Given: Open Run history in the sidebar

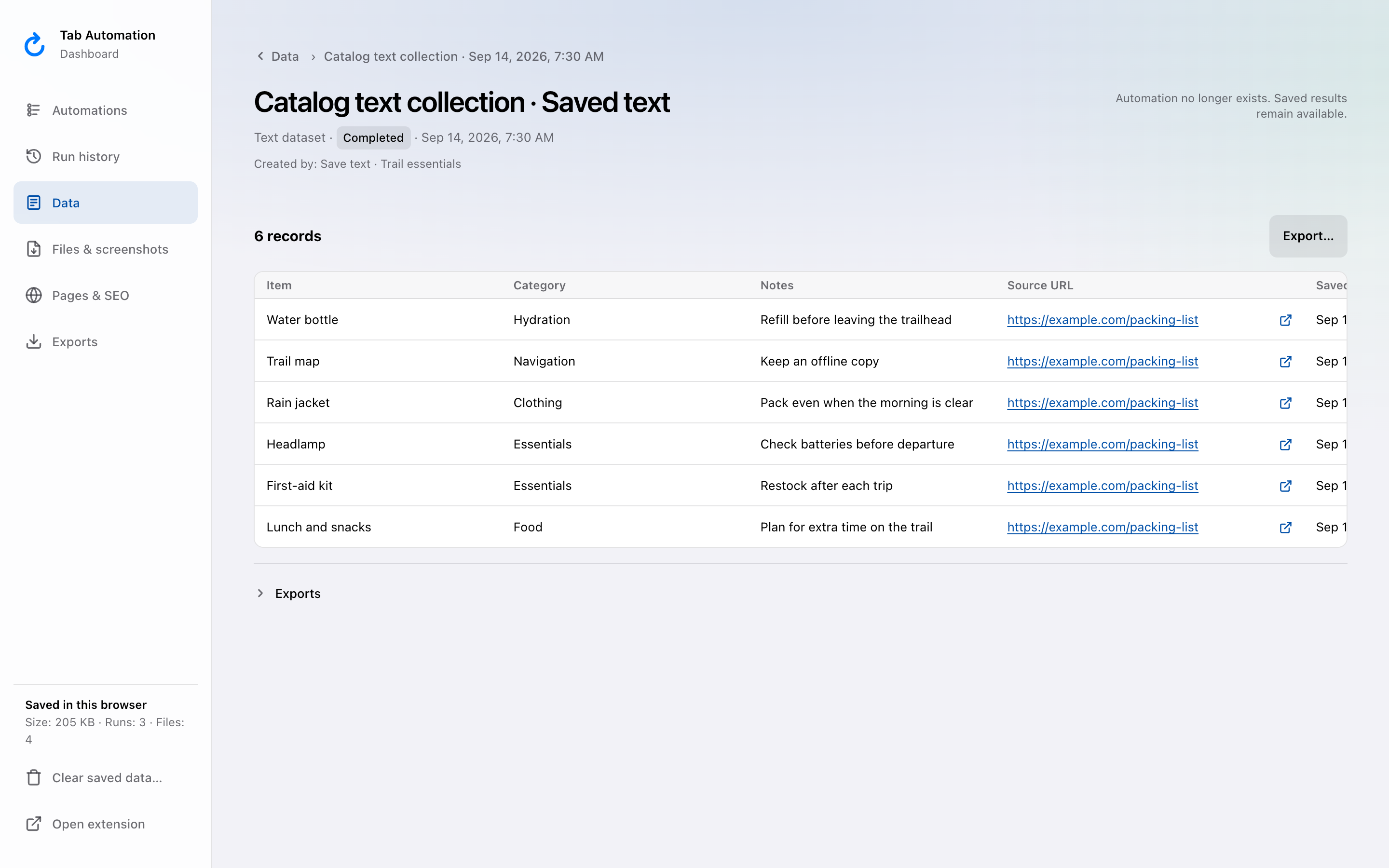Looking at the screenshot, I should pyautogui.click(x=106, y=157).
